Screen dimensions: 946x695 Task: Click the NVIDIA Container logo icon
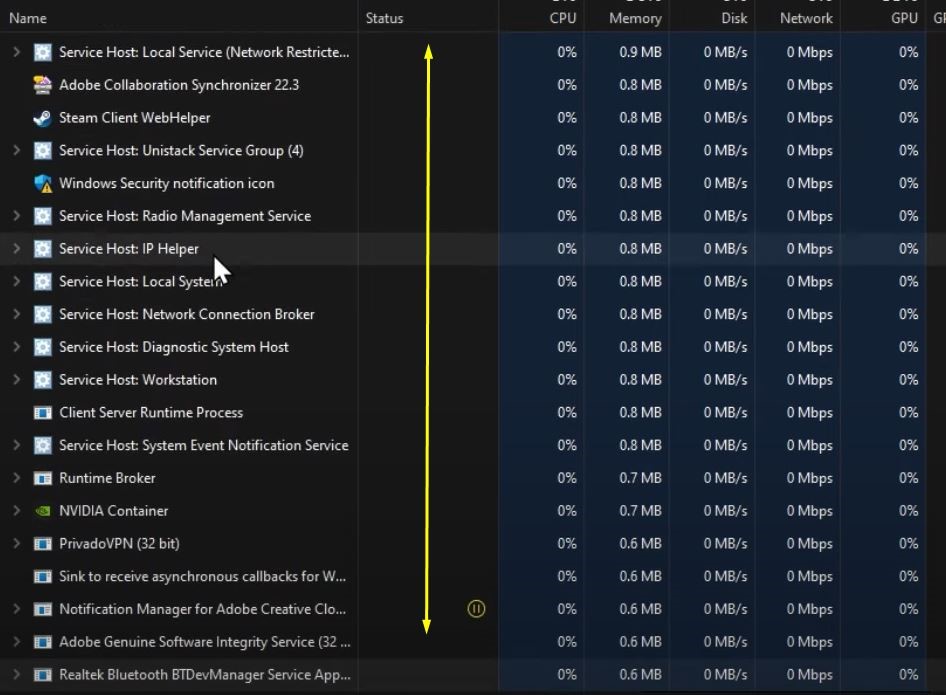42,511
